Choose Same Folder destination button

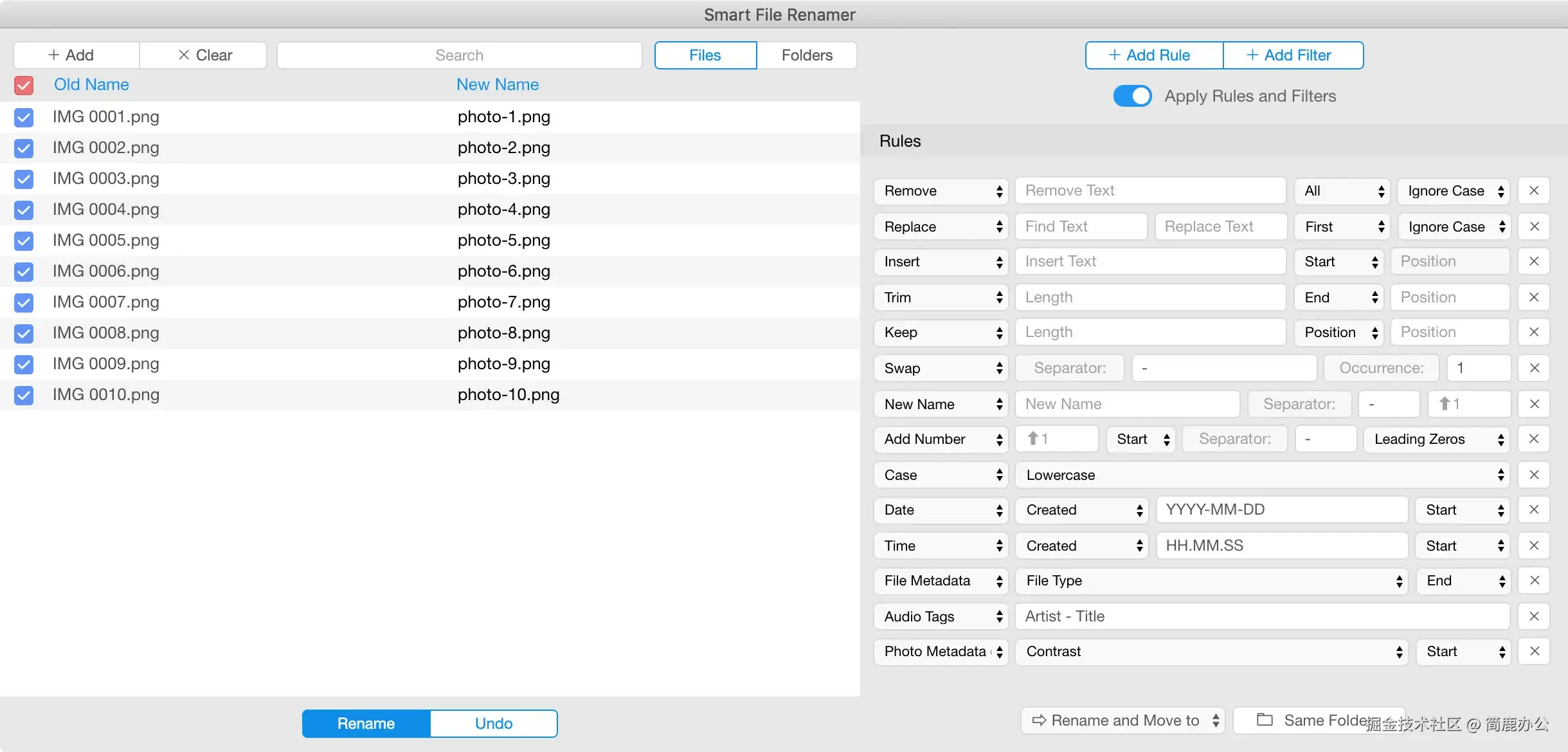coord(1319,720)
